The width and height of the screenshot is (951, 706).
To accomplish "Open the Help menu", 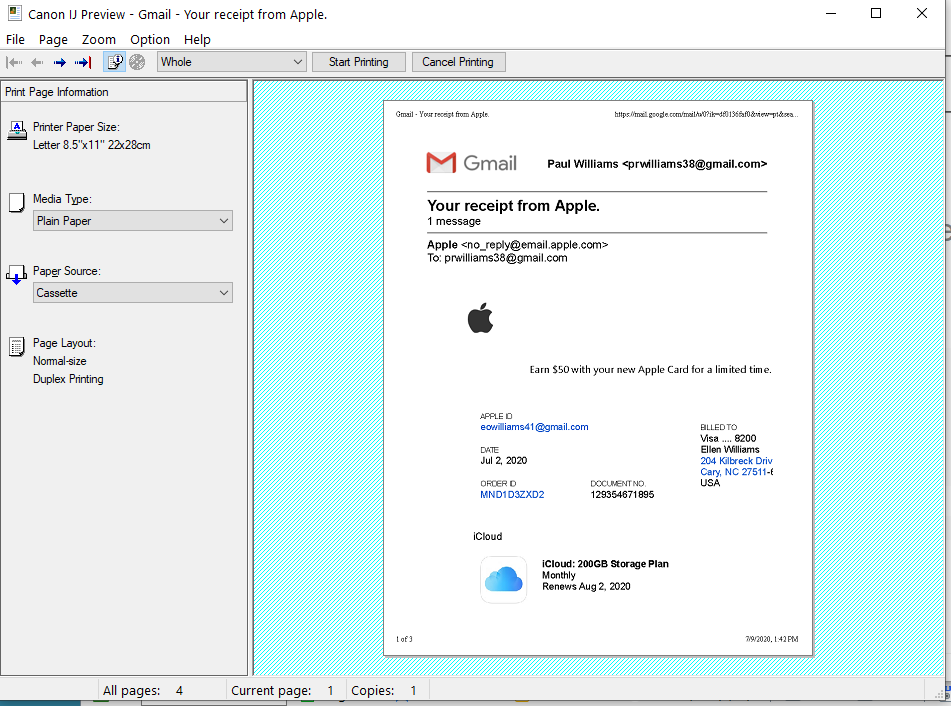I will [197, 39].
